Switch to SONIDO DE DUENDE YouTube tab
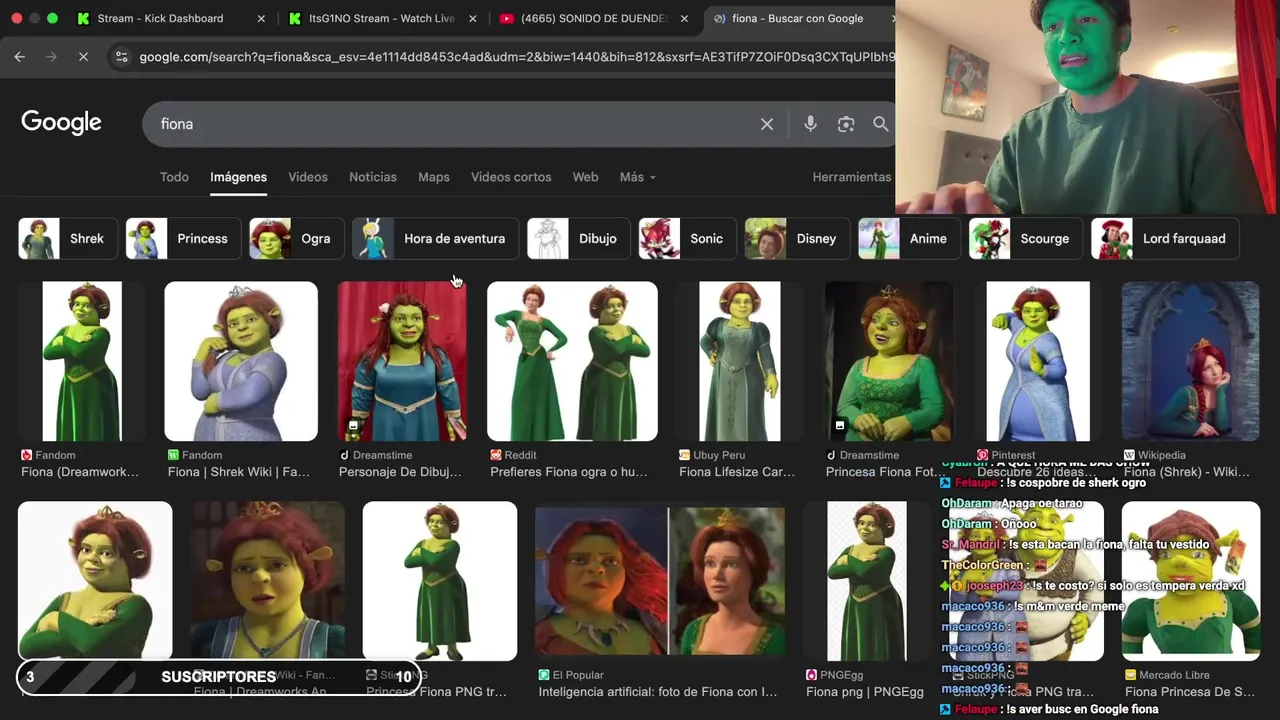 pos(593,18)
